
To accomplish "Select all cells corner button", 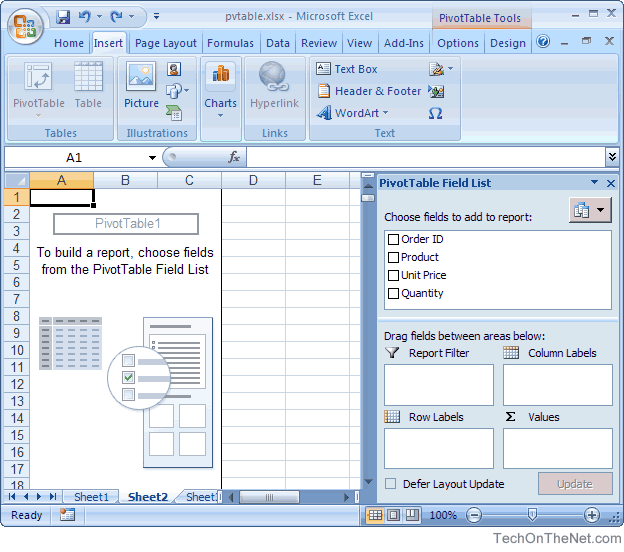I will click(17, 180).
